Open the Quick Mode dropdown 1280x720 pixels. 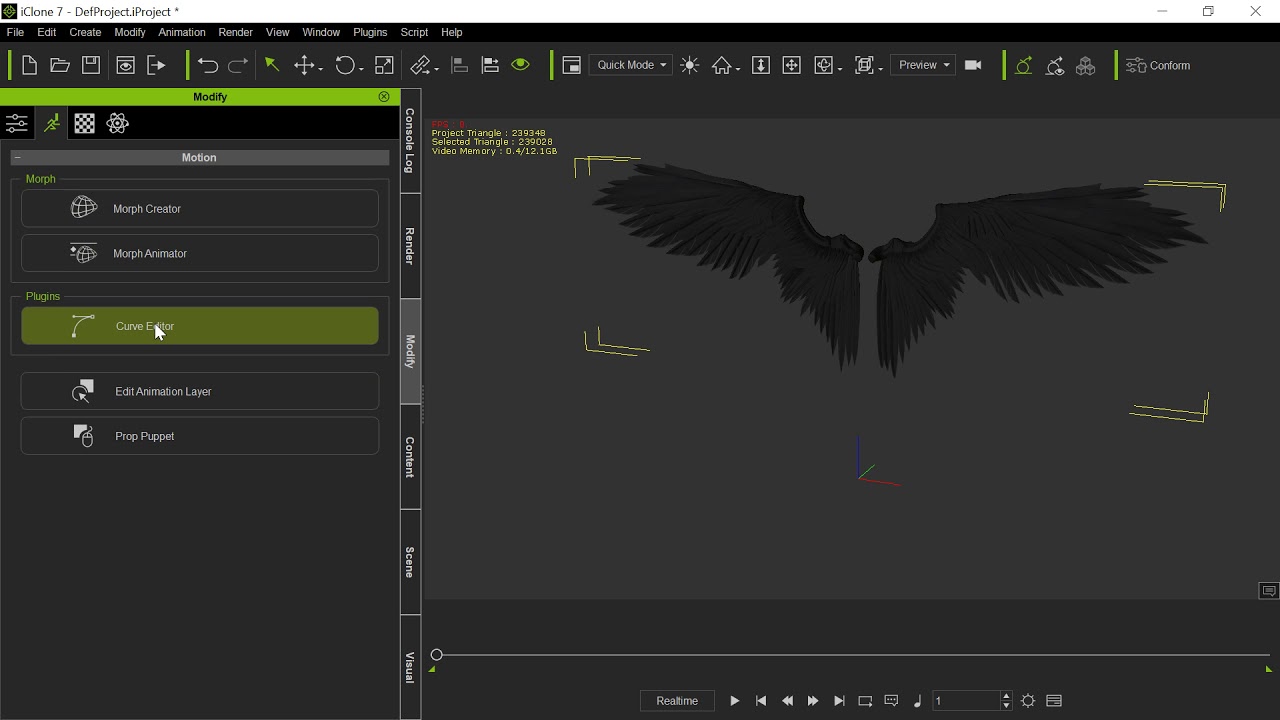point(632,65)
